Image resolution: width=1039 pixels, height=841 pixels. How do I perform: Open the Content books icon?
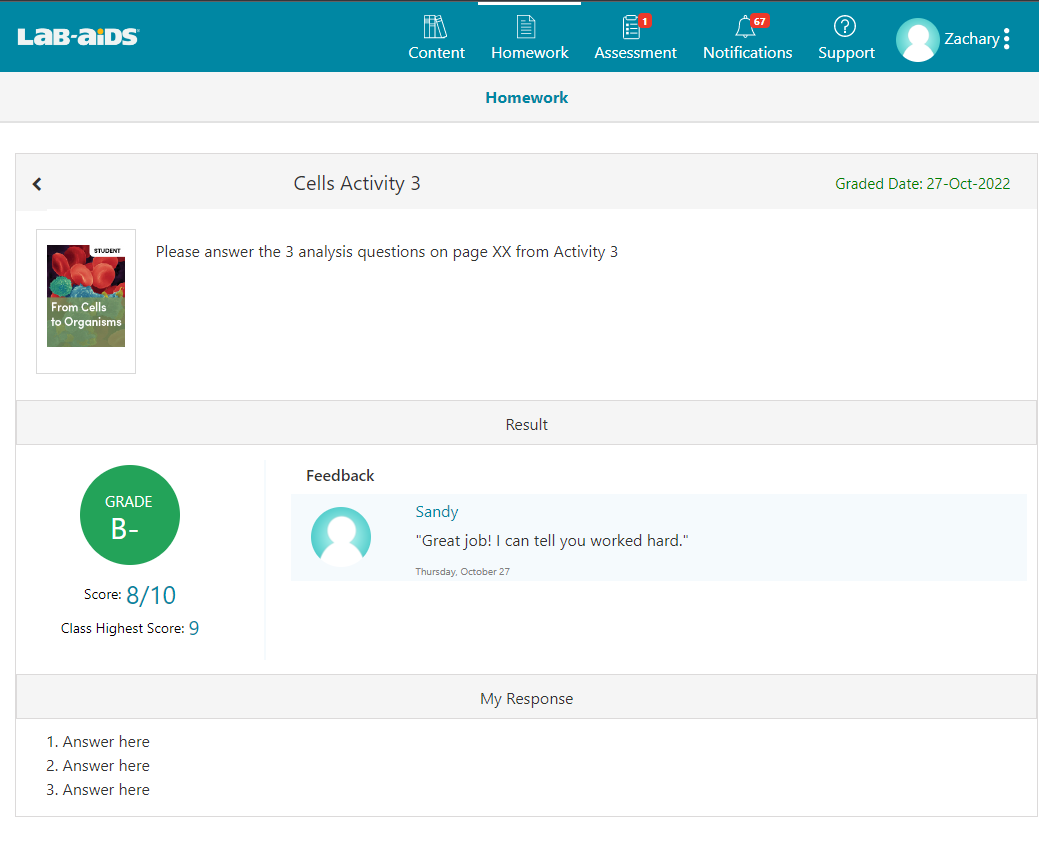[x=435, y=27]
